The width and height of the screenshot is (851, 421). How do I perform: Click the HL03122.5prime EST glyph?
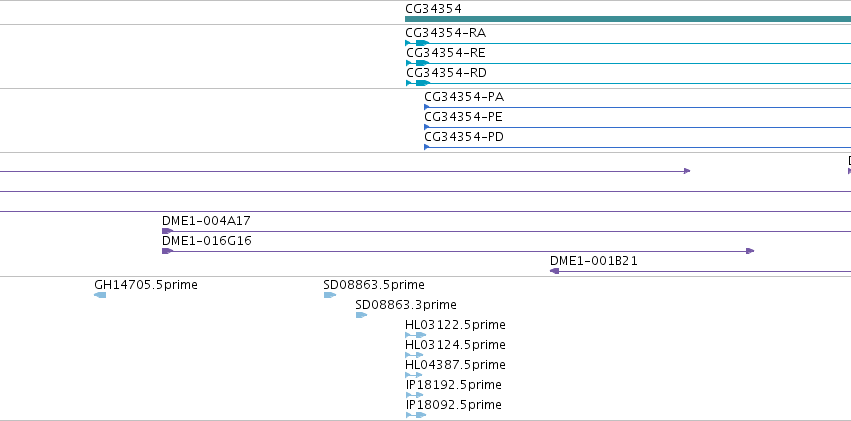pos(416,335)
